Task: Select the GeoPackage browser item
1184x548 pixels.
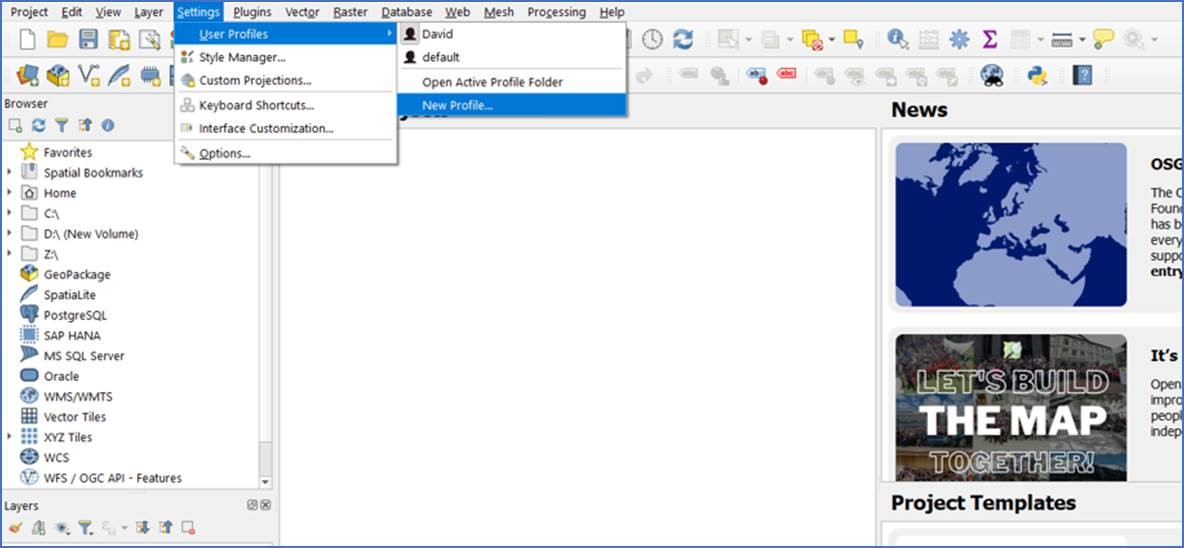Action: [77, 274]
